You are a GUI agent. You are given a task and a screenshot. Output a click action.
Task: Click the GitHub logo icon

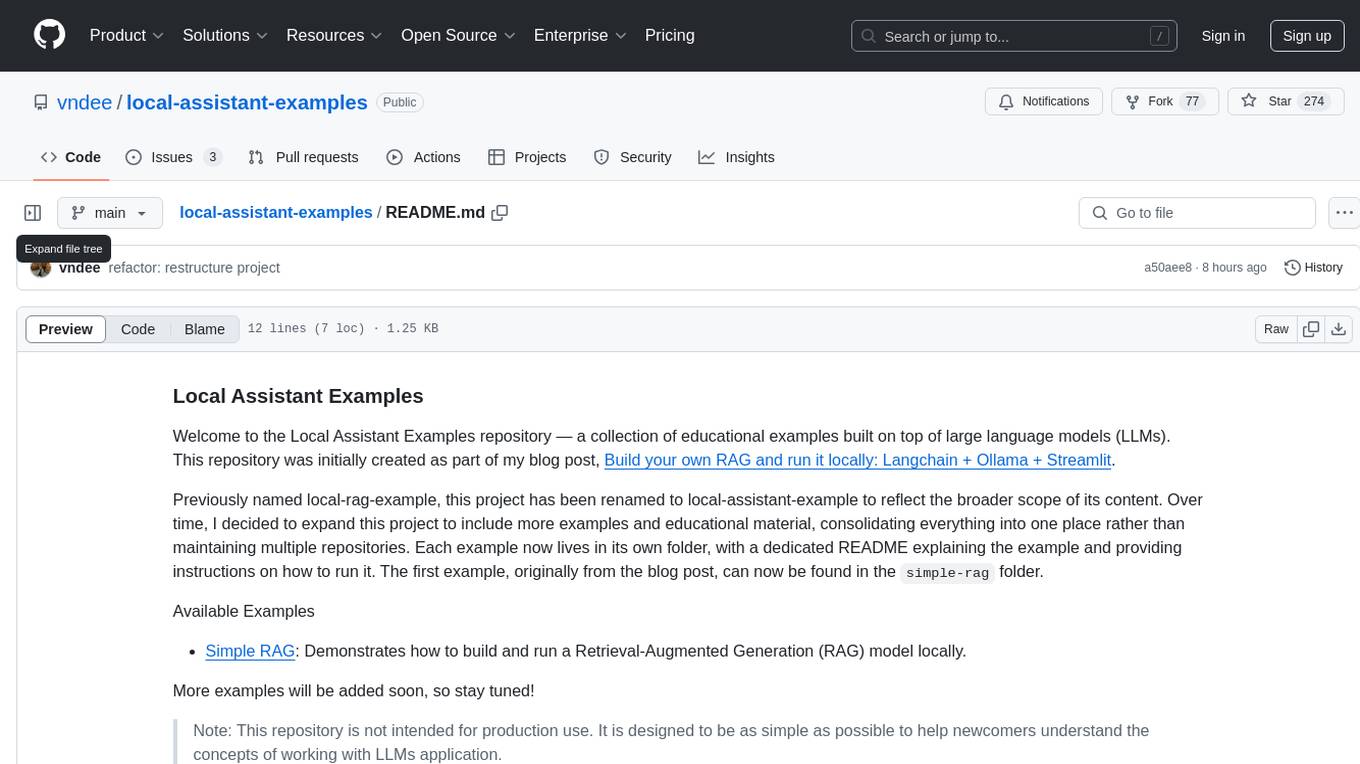[49, 35]
